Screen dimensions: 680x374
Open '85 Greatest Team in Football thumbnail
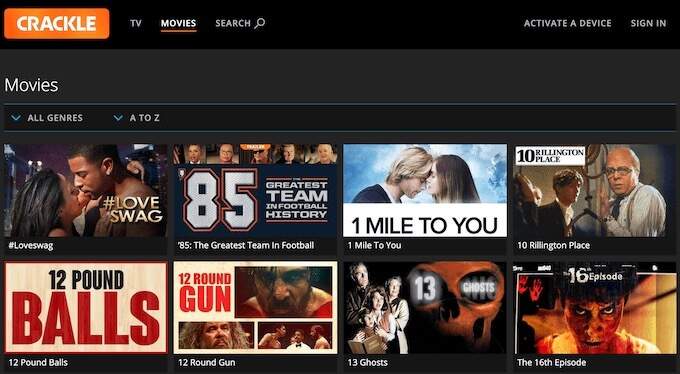pos(255,190)
